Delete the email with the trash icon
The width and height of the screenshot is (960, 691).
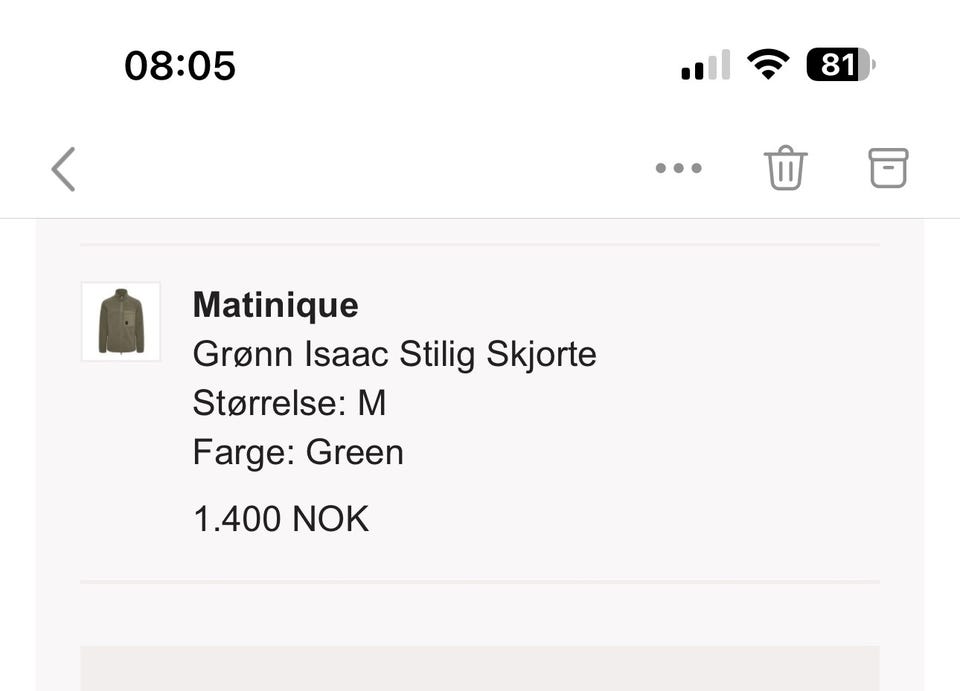(785, 168)
